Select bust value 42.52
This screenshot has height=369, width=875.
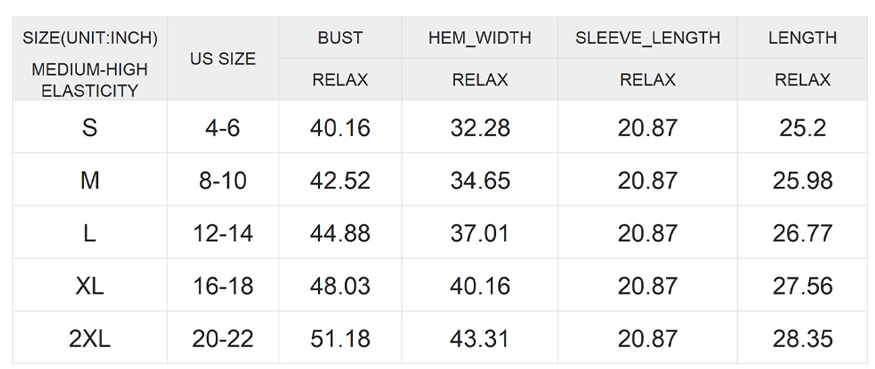pos(340,180)
